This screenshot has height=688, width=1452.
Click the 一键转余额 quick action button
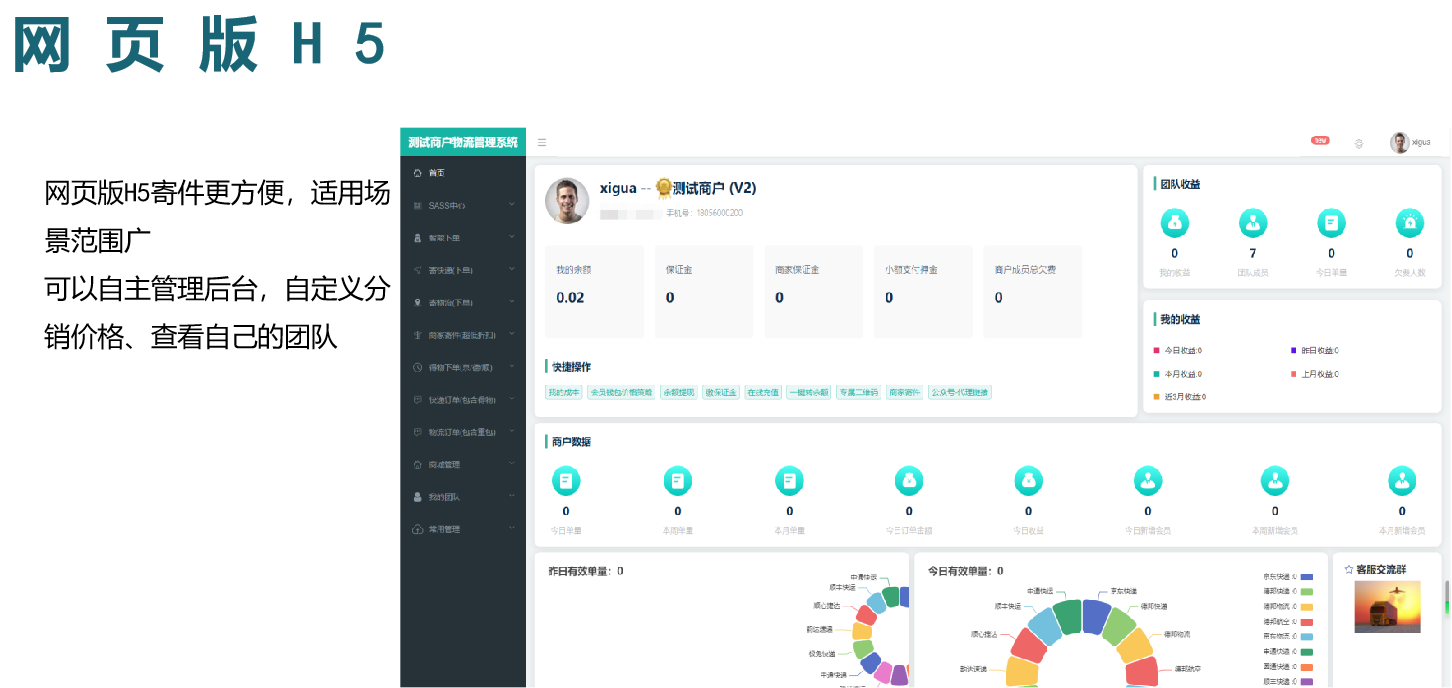pos(809,393)
